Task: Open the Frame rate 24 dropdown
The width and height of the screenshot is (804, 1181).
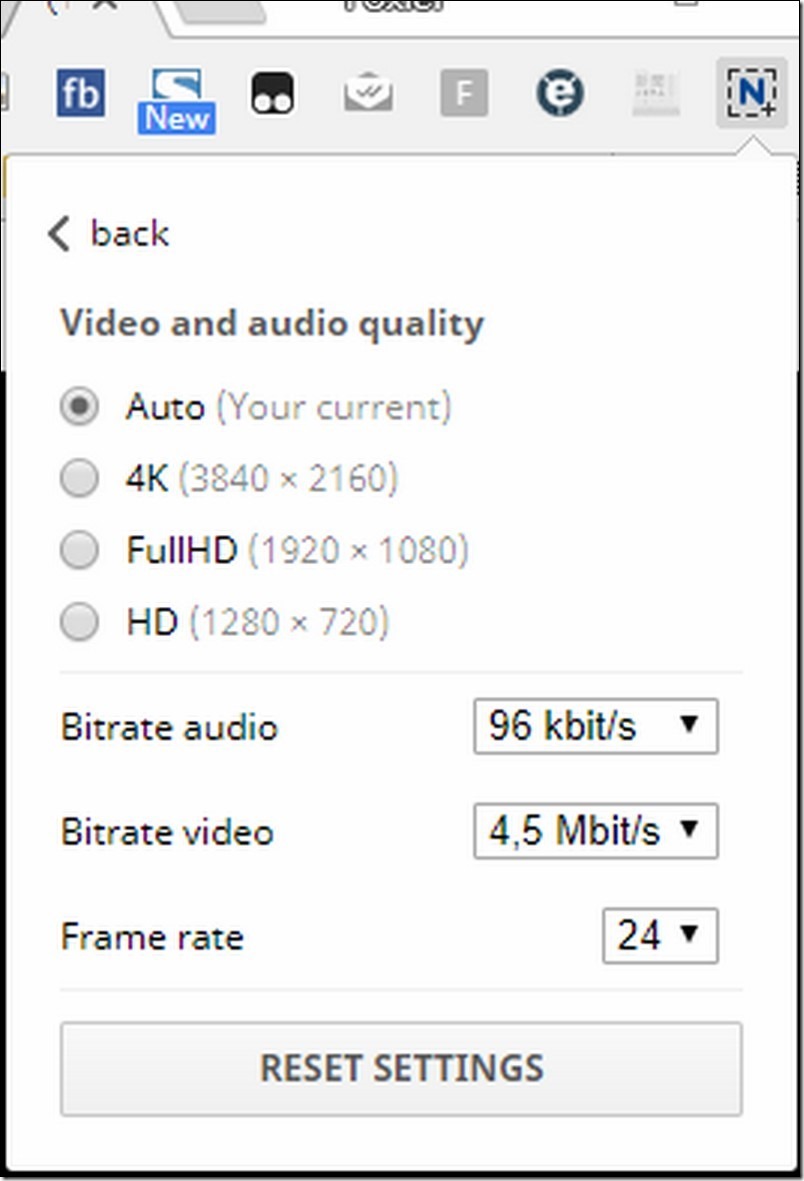Action: coord(660,935)
